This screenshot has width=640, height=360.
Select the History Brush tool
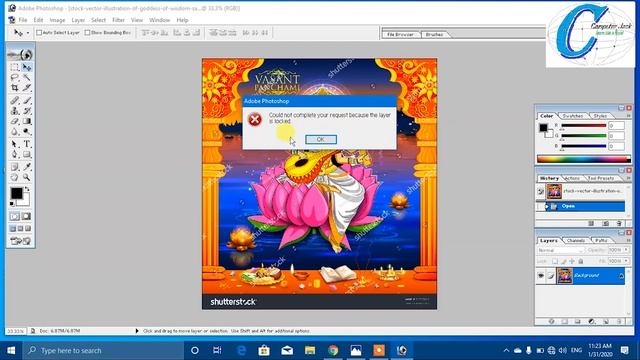pyautogui.click(x=27, y=111)
